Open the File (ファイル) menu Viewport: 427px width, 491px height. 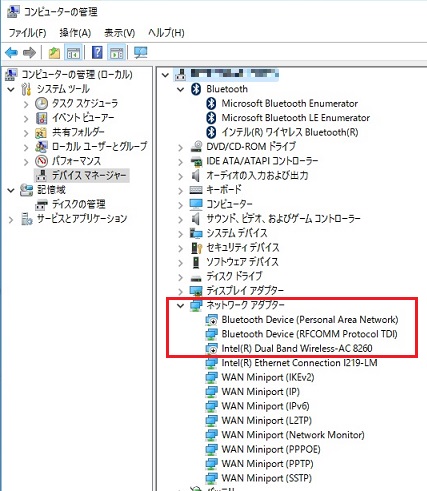tap(27, 33)
